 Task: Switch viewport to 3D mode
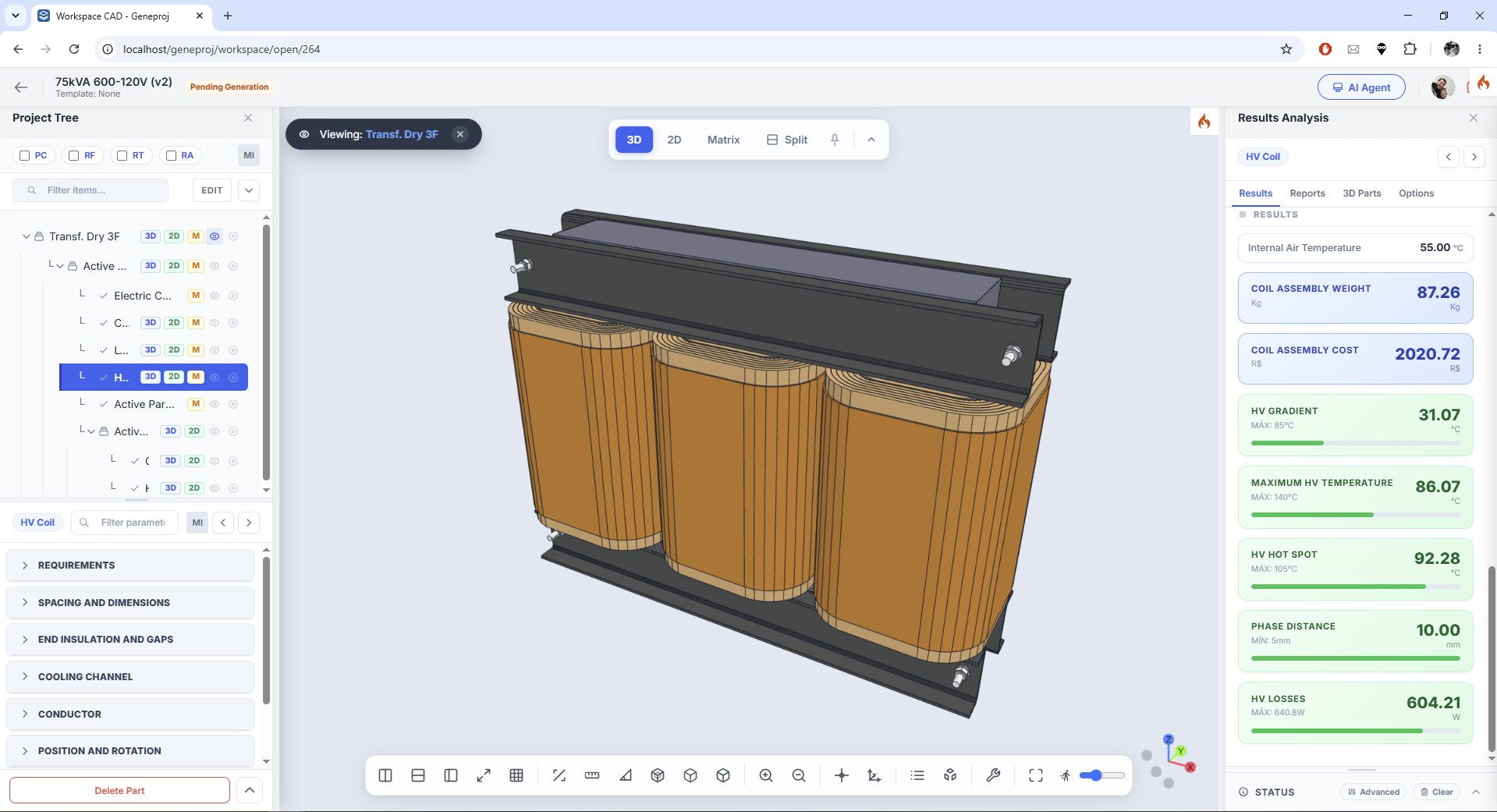point(634,140)
